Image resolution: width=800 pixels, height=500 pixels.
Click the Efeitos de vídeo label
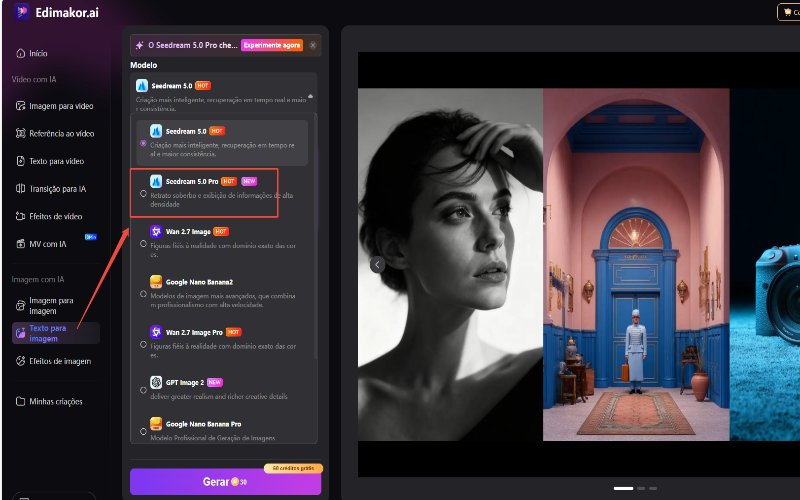(x=56, y=216)
